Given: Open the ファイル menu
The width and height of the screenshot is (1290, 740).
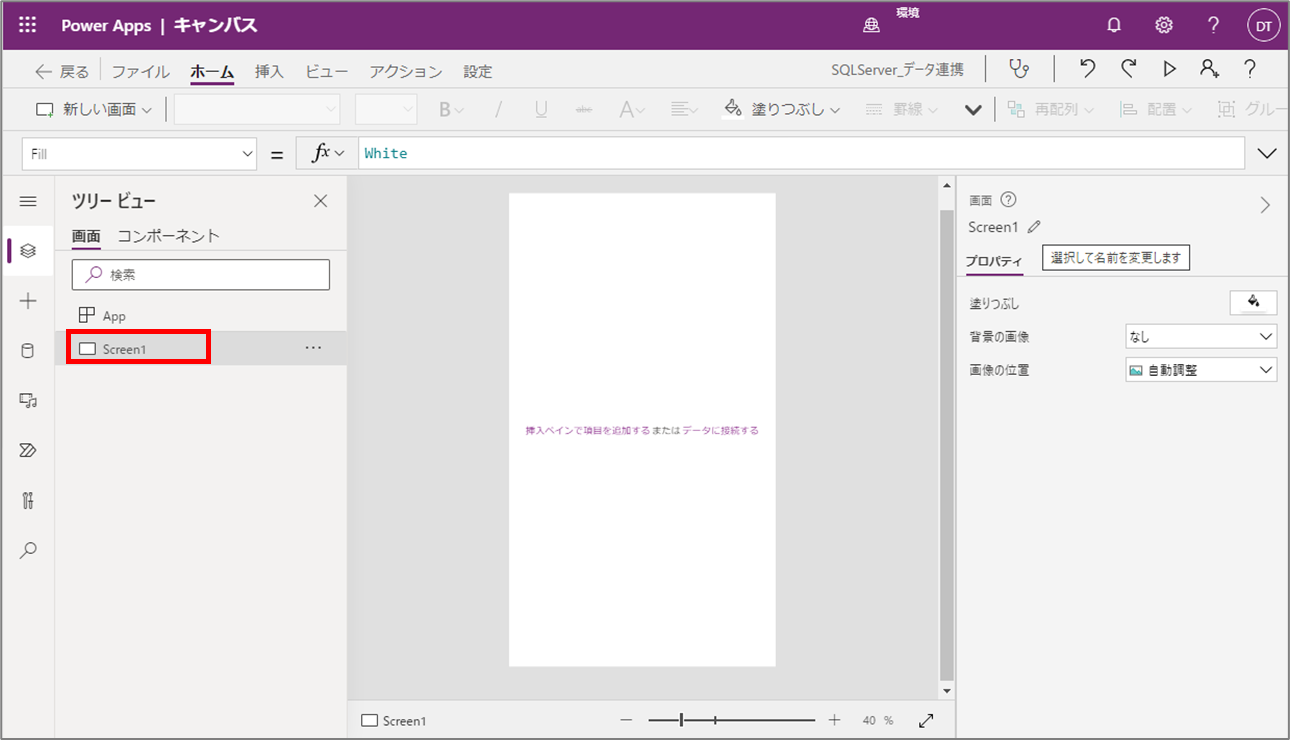Looking at the screenshot, I should pos(140,72).
